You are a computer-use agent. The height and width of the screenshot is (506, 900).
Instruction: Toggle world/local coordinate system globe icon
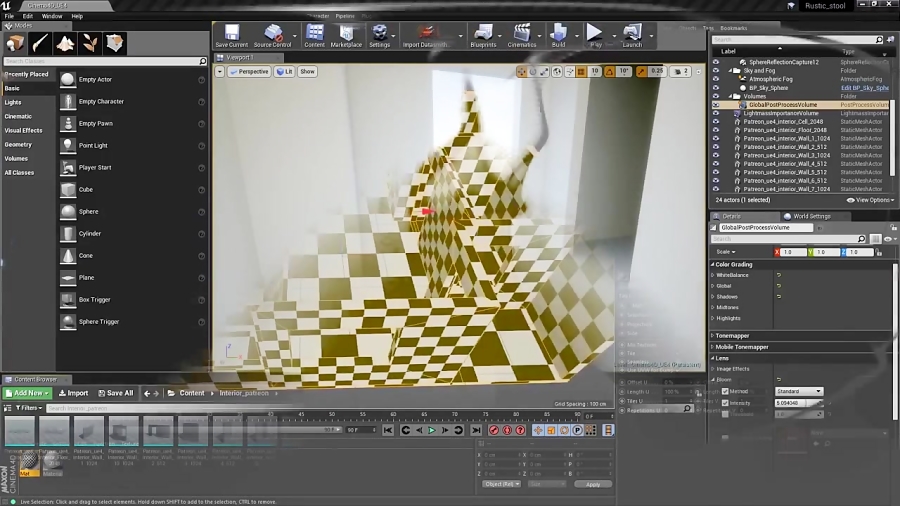click(557, 72)
